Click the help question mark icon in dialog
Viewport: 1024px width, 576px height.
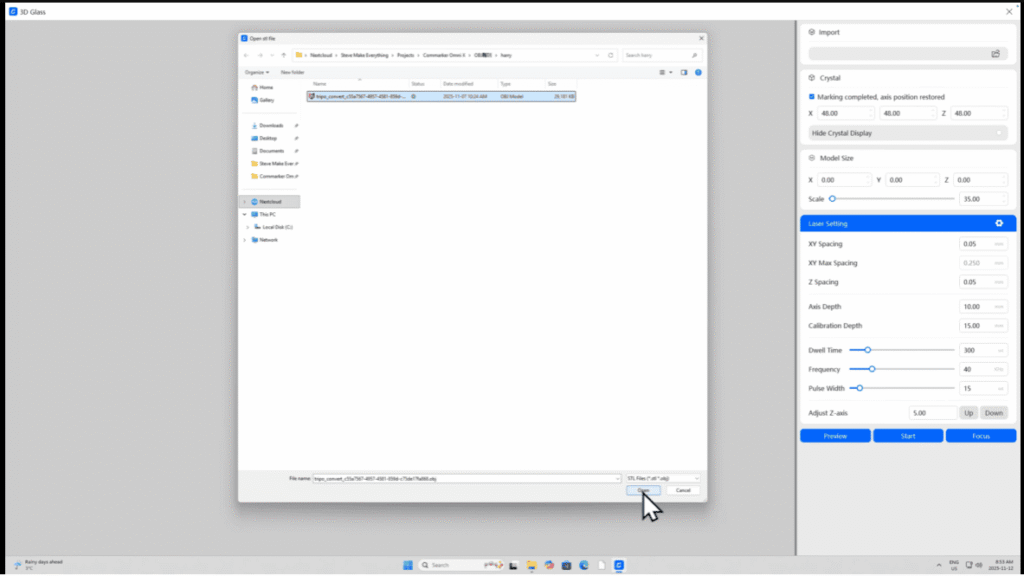[698, 72]
